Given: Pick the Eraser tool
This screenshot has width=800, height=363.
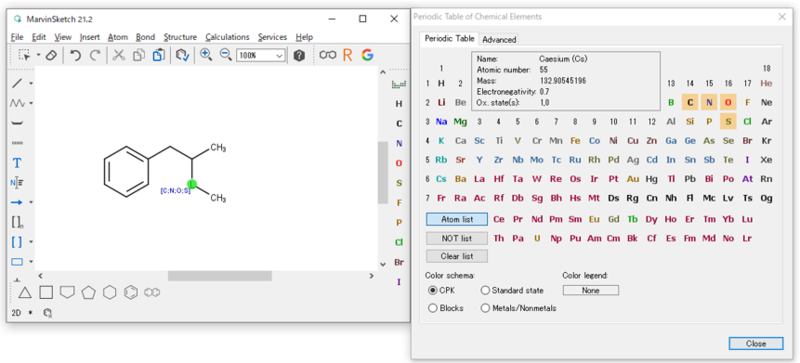Looking at the screenshot, I should [51, 55].
